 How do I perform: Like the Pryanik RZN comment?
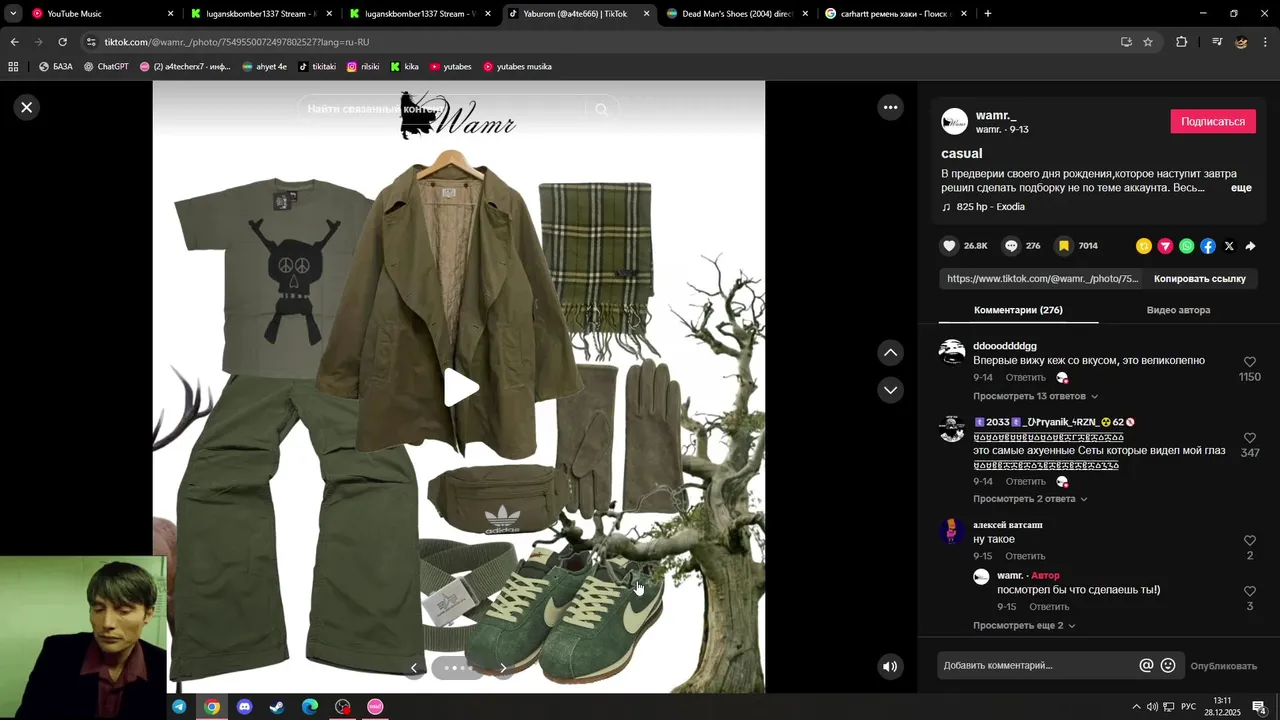[x=1250, y=438]
